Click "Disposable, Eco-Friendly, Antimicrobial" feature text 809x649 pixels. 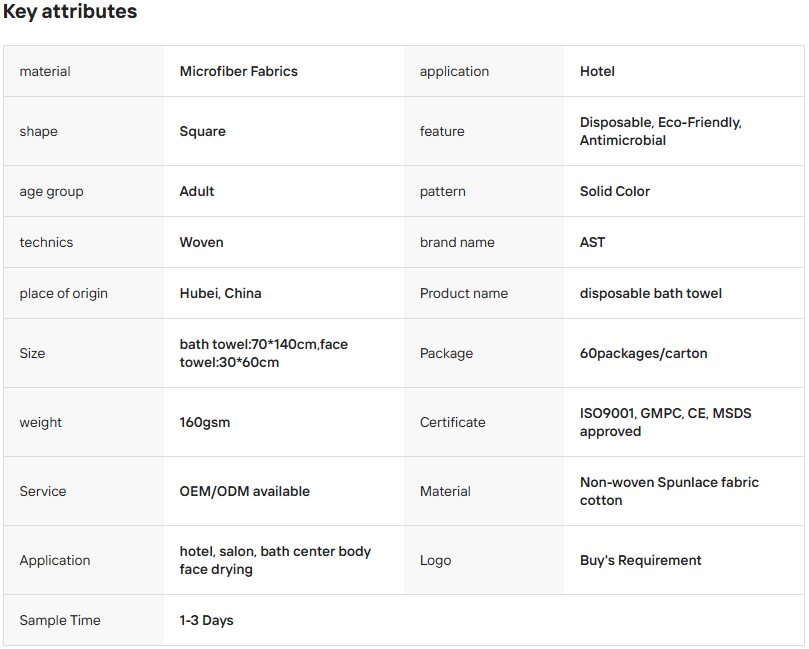[660, 131]
